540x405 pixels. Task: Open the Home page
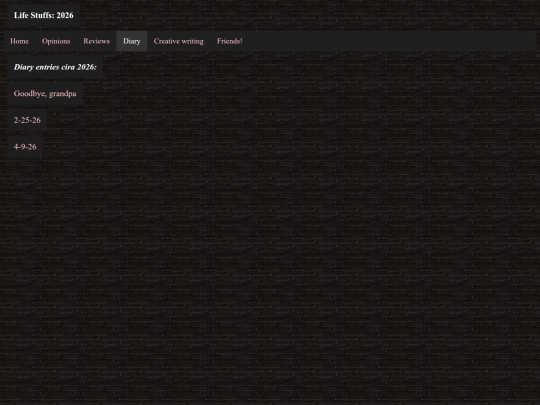pyautogui.click(x=19, y=41)
